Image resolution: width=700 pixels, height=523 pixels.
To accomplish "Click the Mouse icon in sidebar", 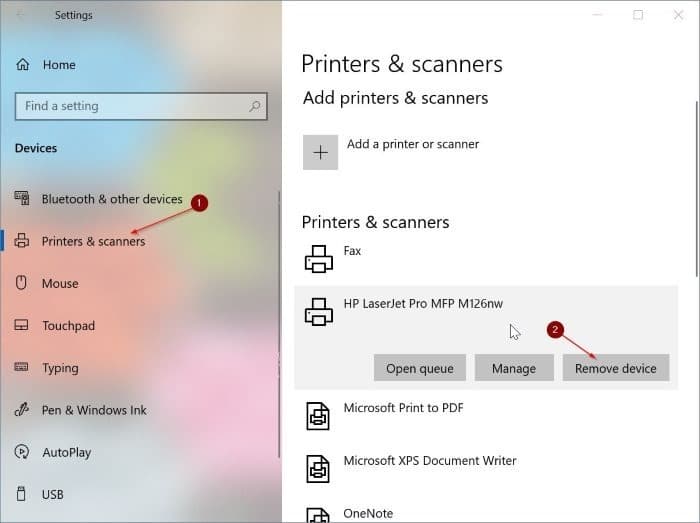I will pyautogui.click(x=21, y=282).
